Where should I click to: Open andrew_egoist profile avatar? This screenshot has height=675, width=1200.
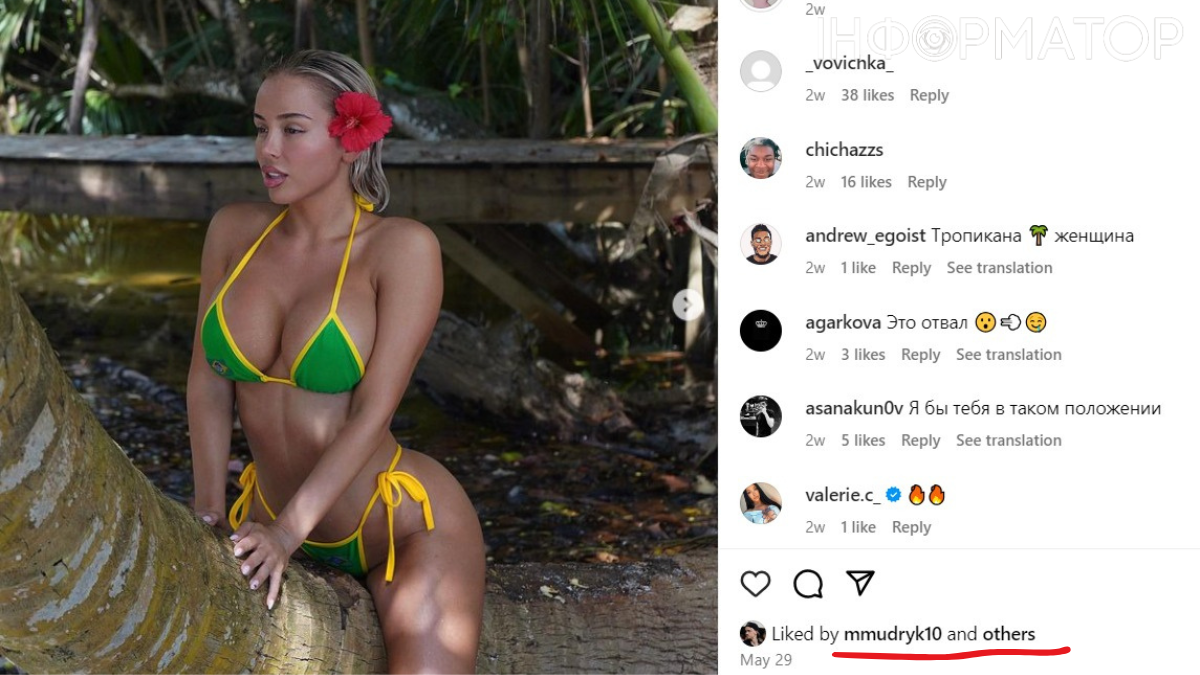(760, 244)
